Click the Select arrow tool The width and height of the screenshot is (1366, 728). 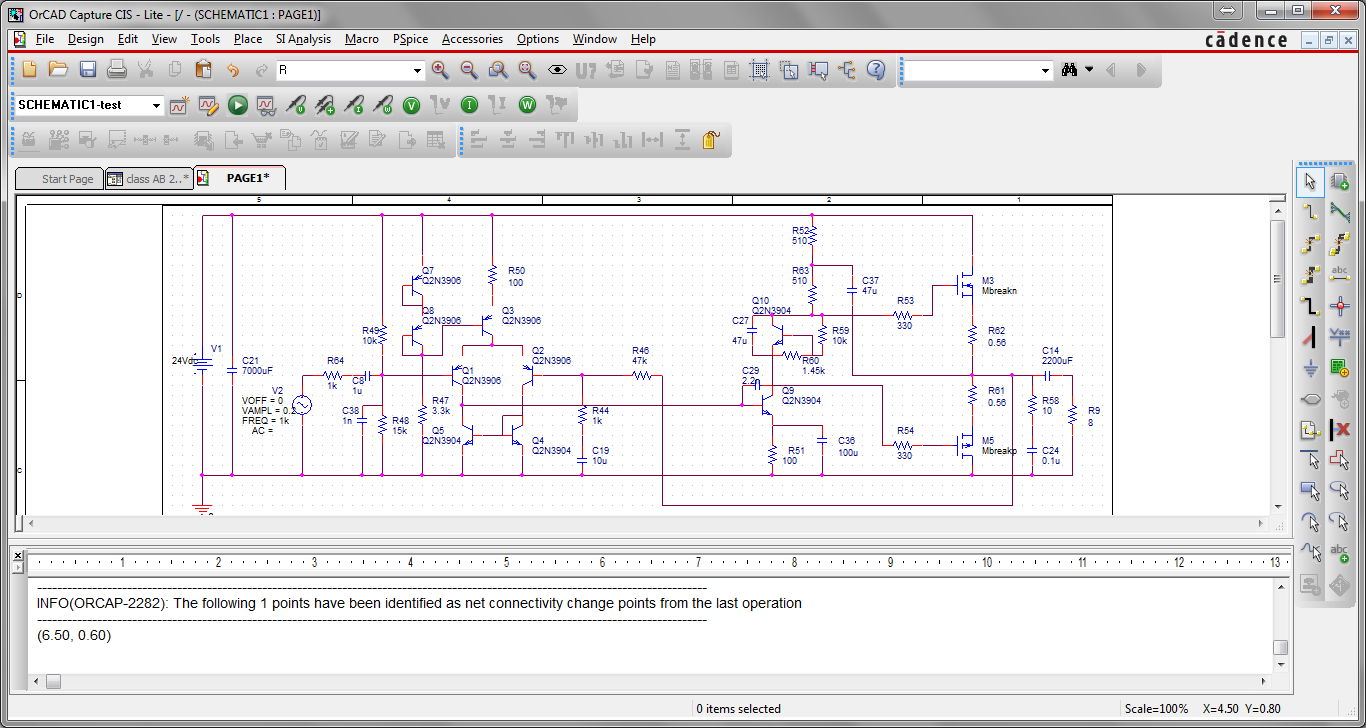pyautogui.click(x=1311, y=181)
